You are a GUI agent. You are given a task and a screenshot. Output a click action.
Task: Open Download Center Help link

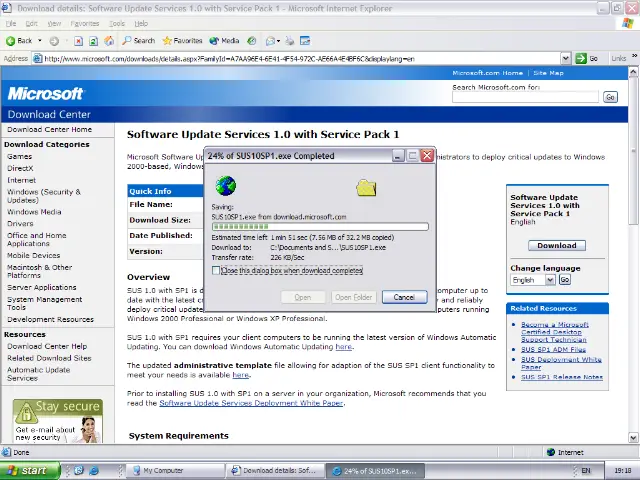click(47, 346)
